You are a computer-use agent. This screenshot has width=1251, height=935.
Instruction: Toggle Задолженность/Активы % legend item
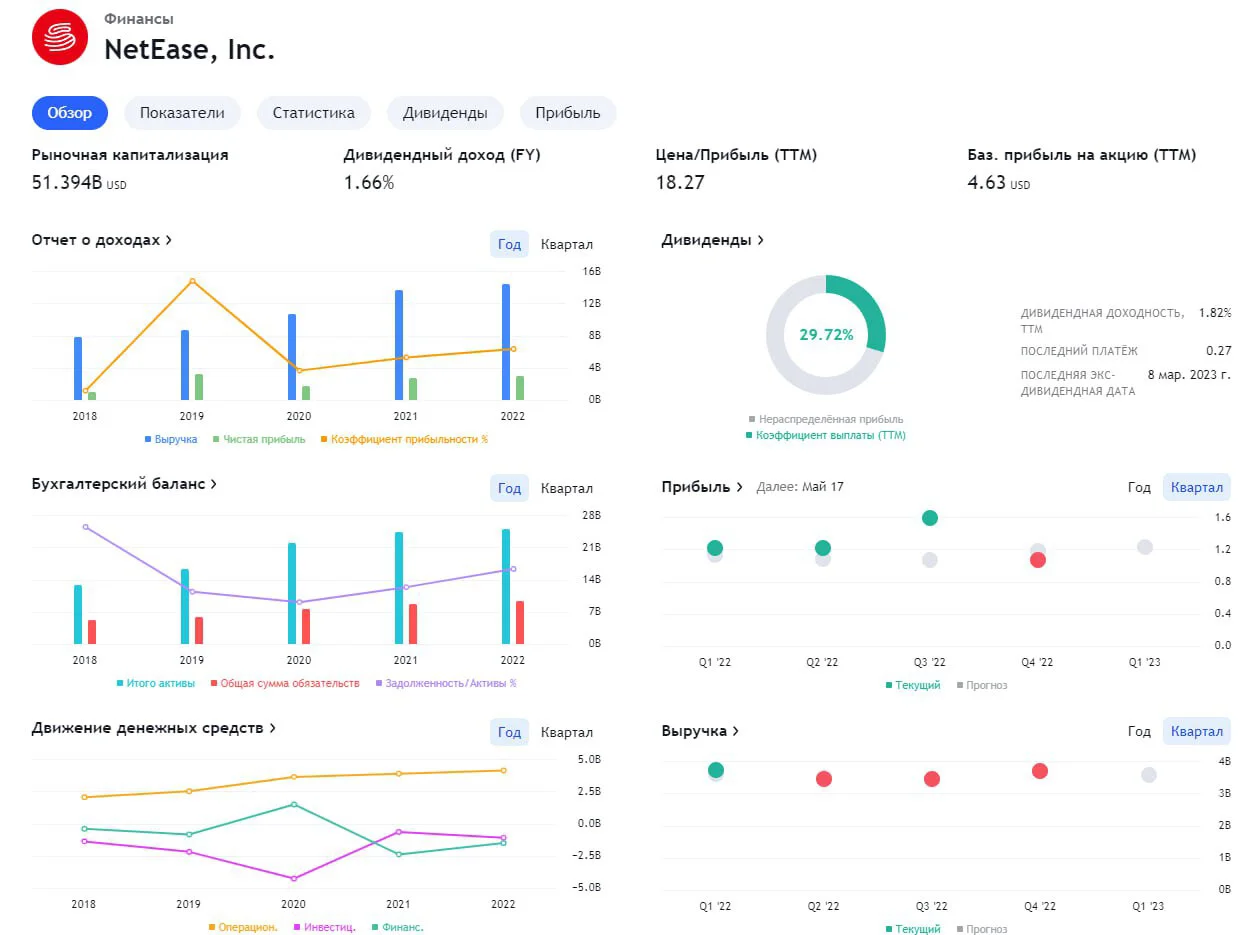(446, 683)
